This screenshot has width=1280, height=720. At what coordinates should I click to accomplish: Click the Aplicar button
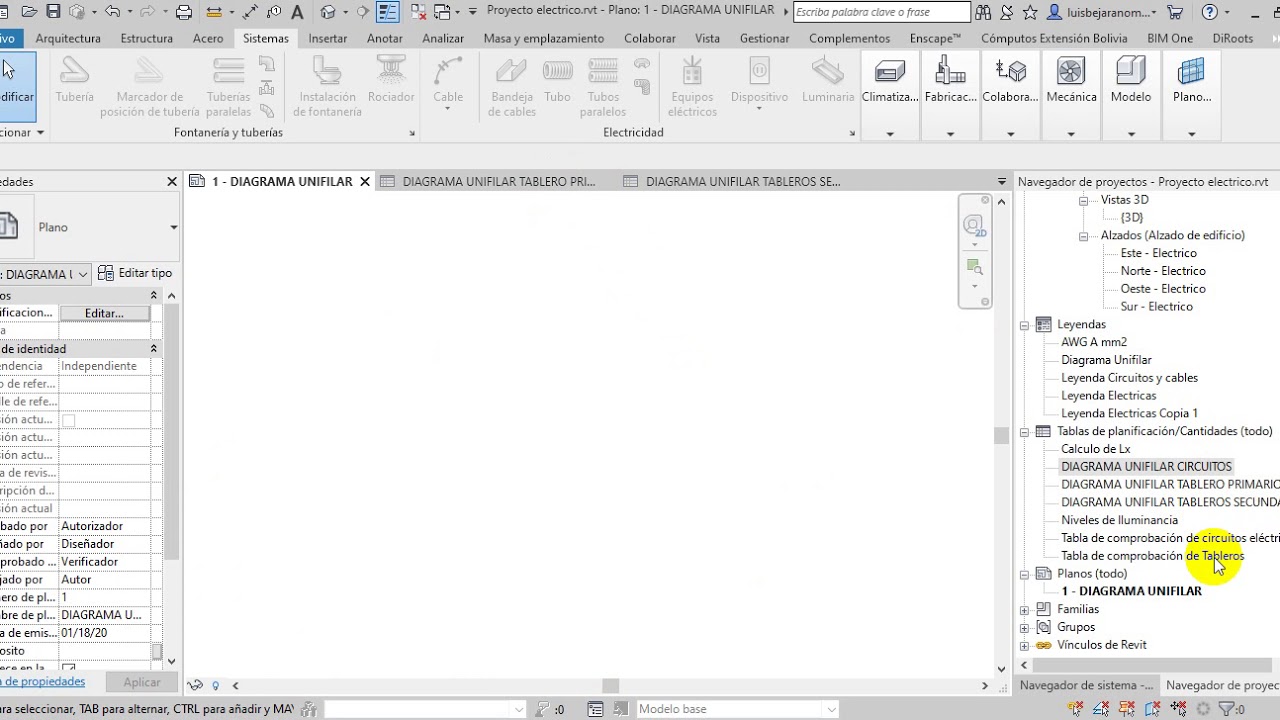click(142, 682)
